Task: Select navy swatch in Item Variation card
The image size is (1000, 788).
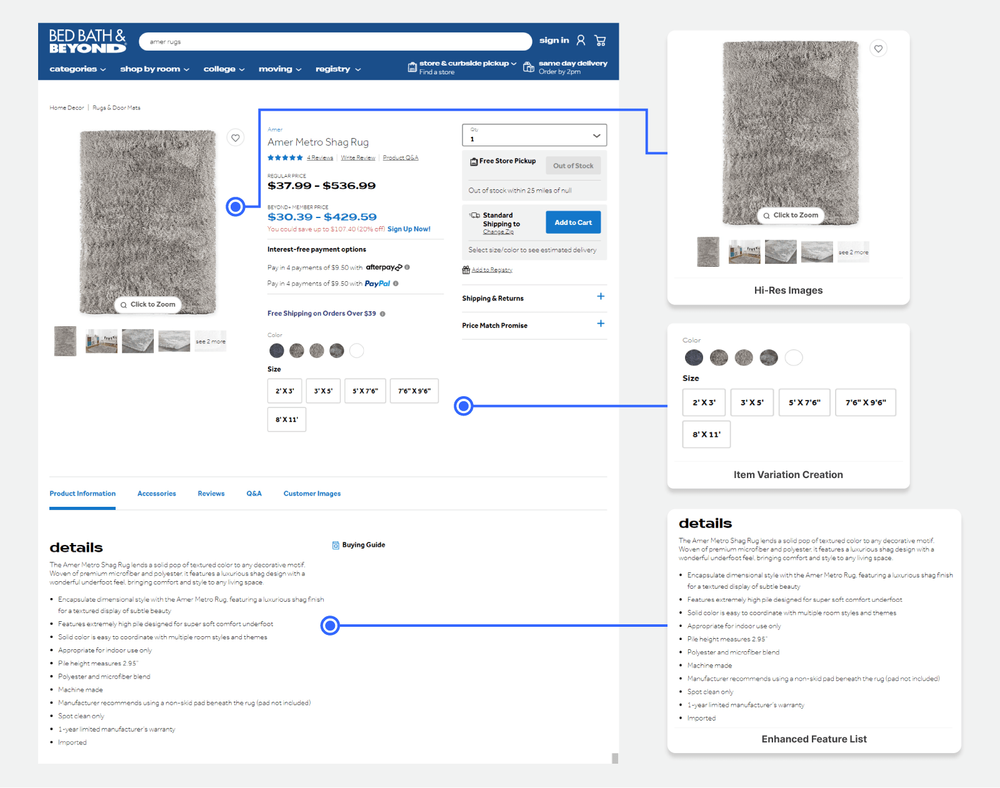Action: pyautogui.click(x=694, y=358)
